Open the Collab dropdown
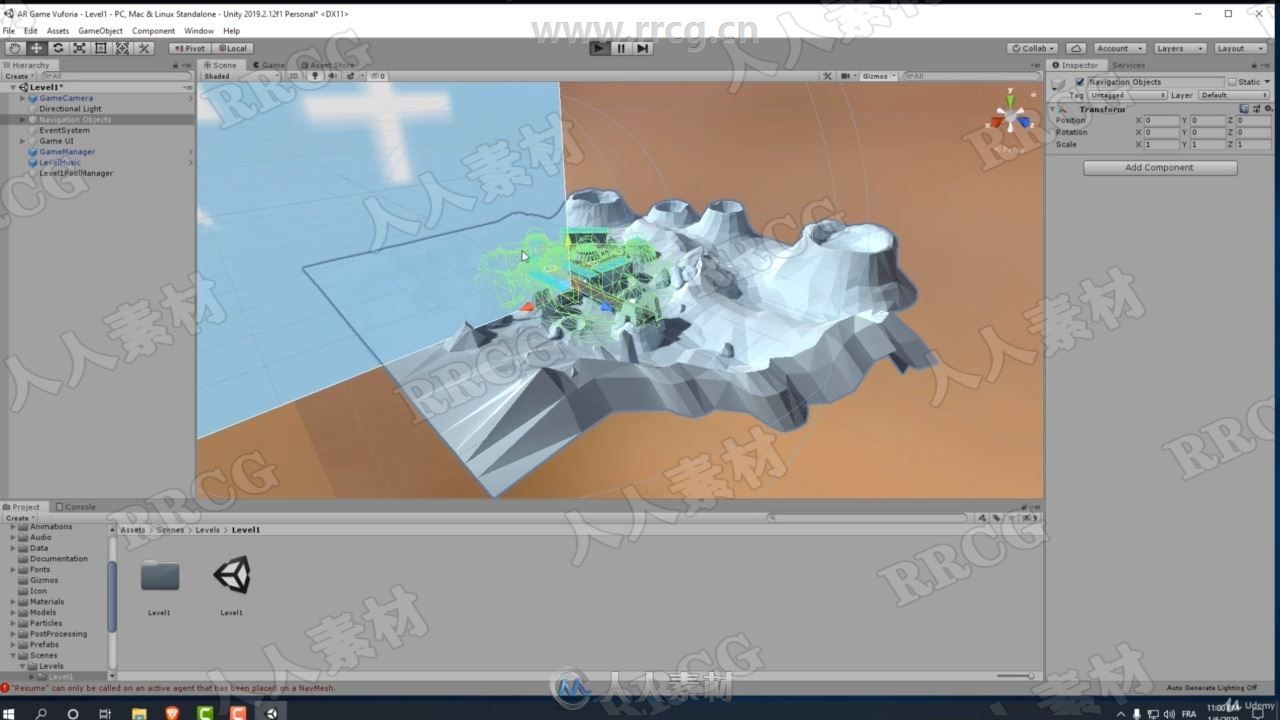Image resolution: width=1280 pixels, height=720 pixels. [1034, 48]
